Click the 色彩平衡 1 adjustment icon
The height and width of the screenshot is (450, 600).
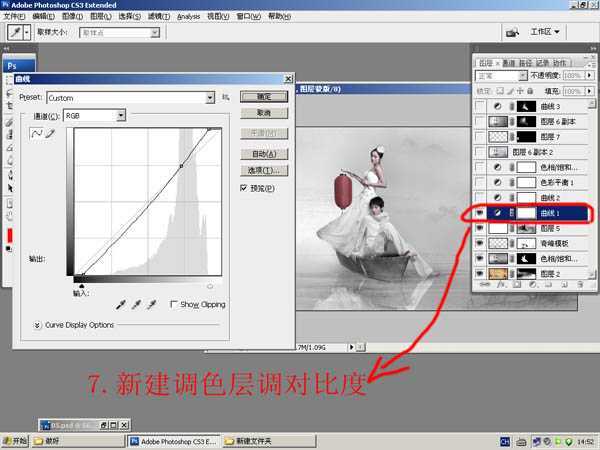click(x=497, y=182)
